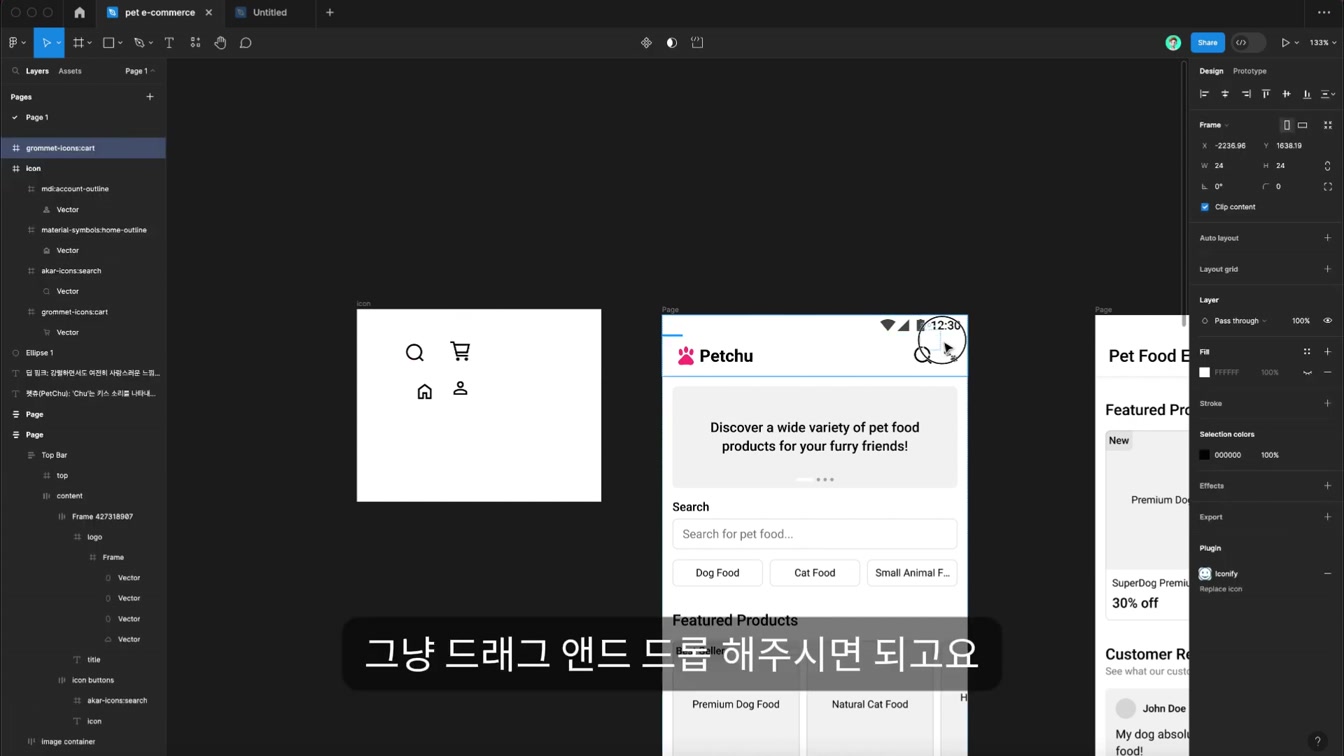Click the white Fill color swatch

[x=1205, y=372]
